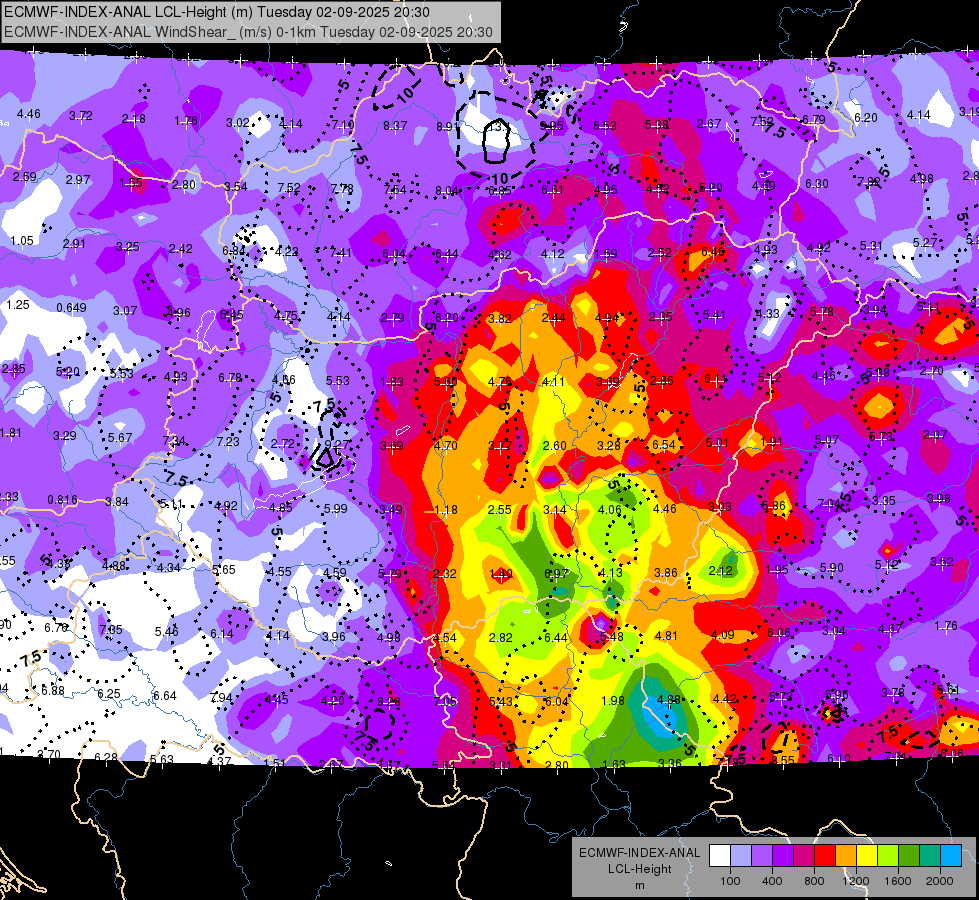The image size is (979, 900).
Task: Click the legend tick label 100
Action: click(x=730, y=881)
